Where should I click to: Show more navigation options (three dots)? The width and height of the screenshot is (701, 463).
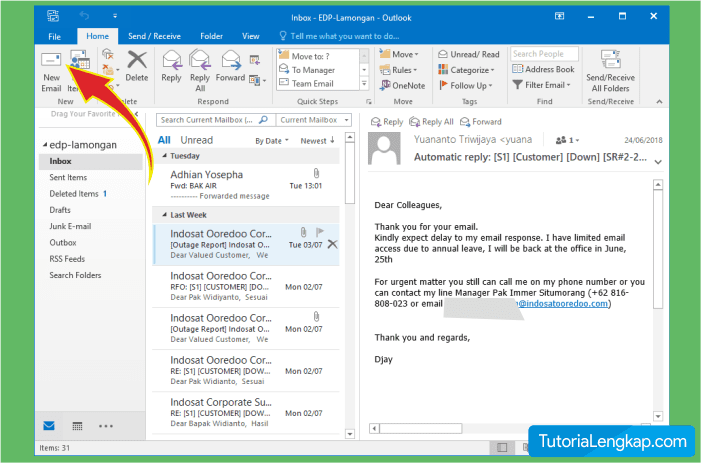coord(106,426)
